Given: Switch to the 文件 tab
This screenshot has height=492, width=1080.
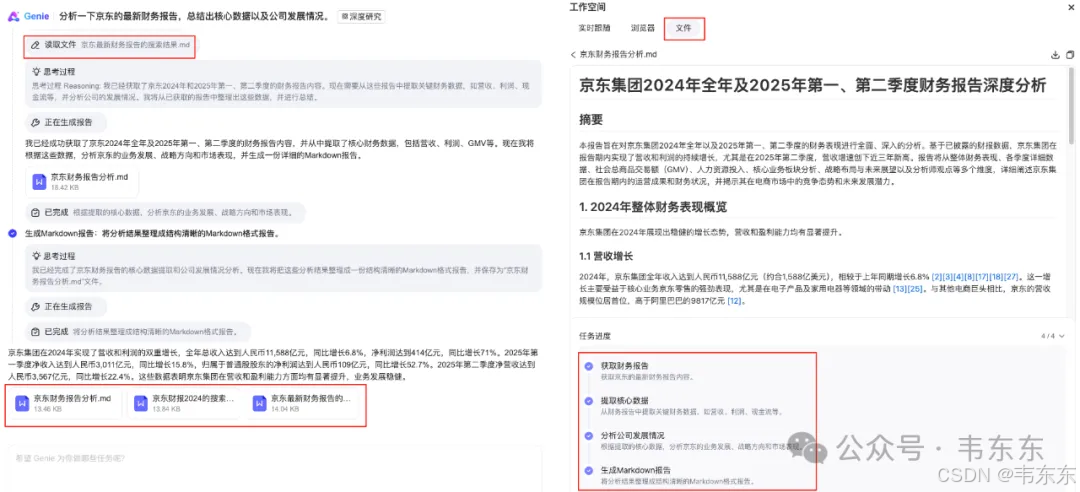Looking at the screenshot, I should (x=684, y=29).
